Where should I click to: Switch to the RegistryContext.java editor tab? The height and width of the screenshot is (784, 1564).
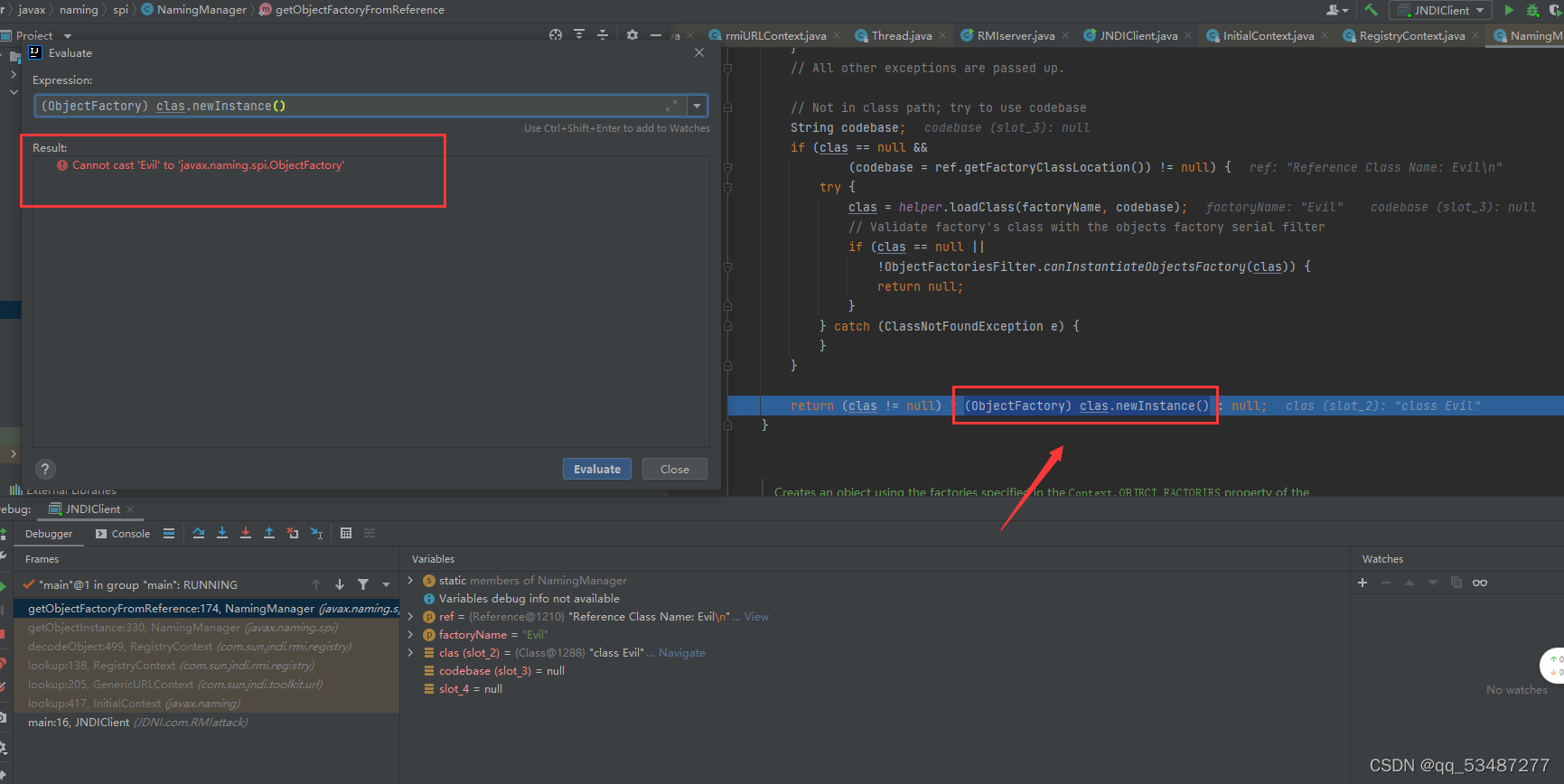pyautogui.click(x=1411, y=35)
